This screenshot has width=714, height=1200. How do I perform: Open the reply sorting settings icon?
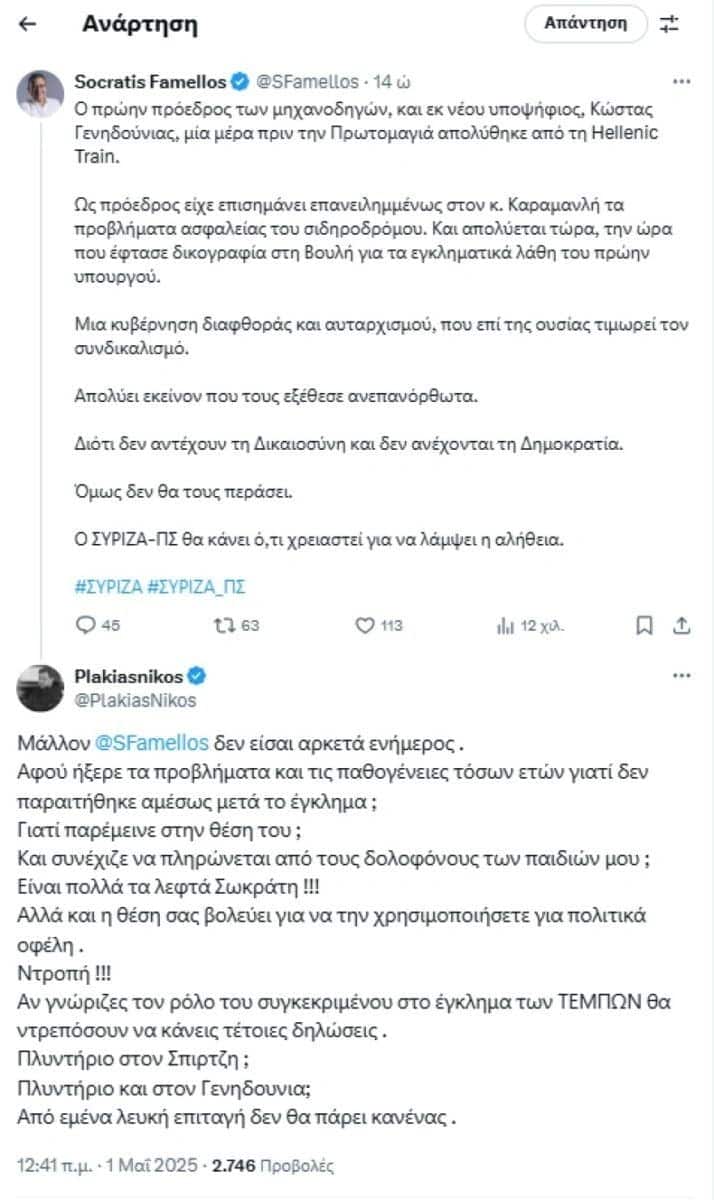tap(670, 22)
